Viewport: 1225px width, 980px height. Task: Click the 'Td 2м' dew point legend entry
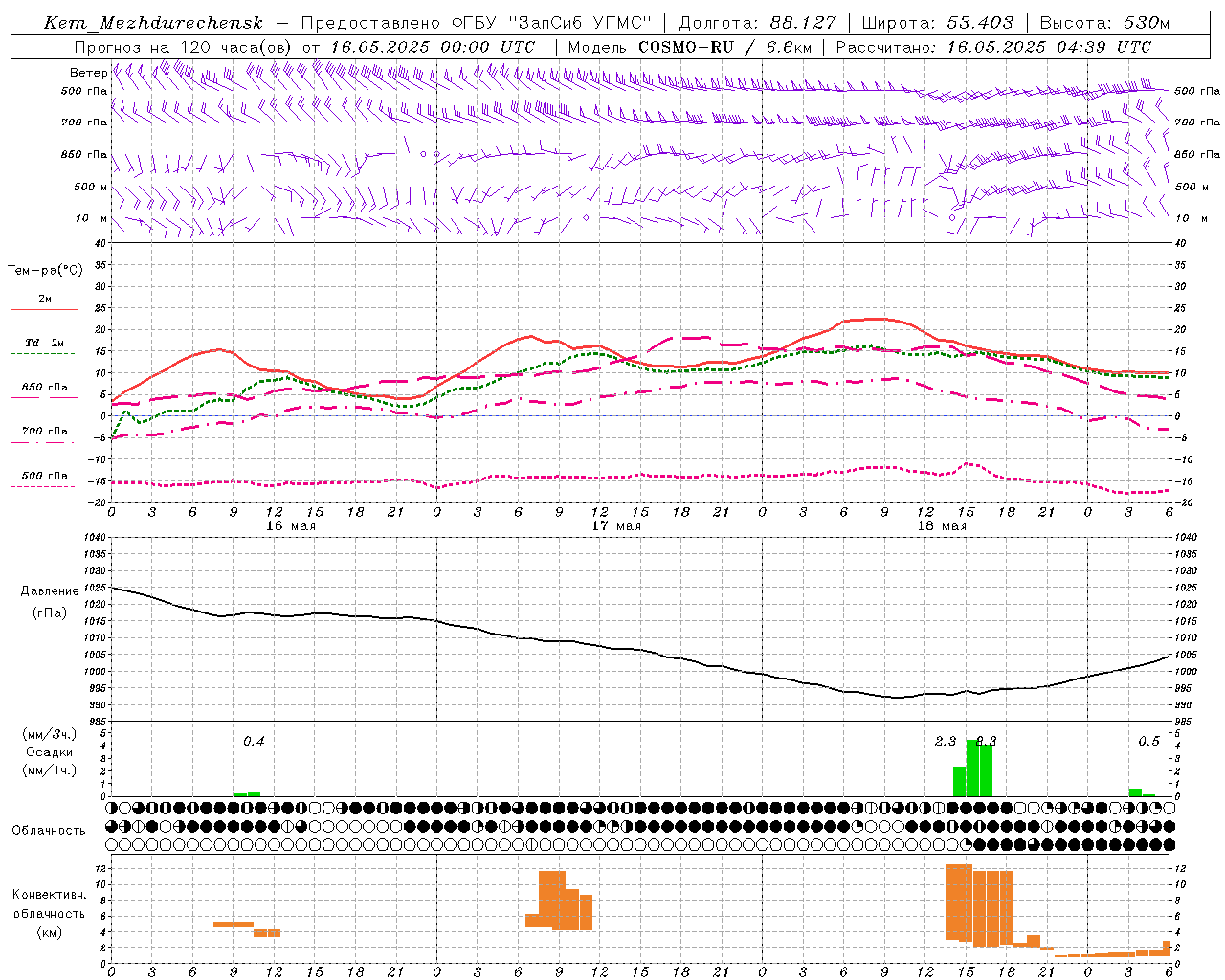point(44,343)
